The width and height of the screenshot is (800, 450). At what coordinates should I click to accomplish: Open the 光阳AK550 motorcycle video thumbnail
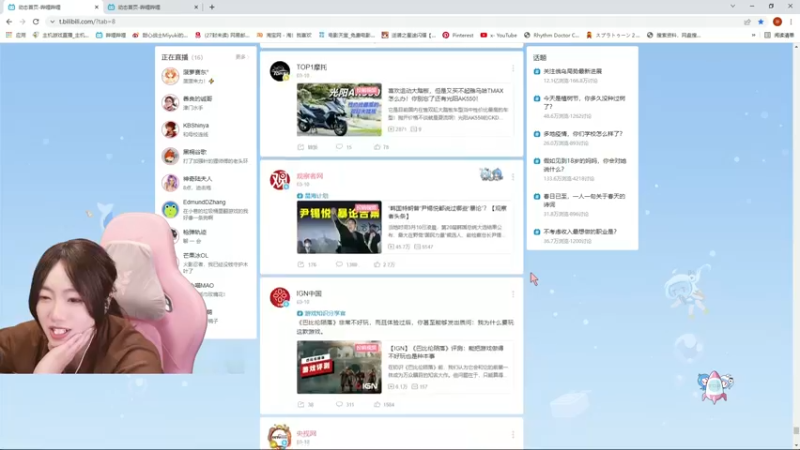[x=339, y=110]
